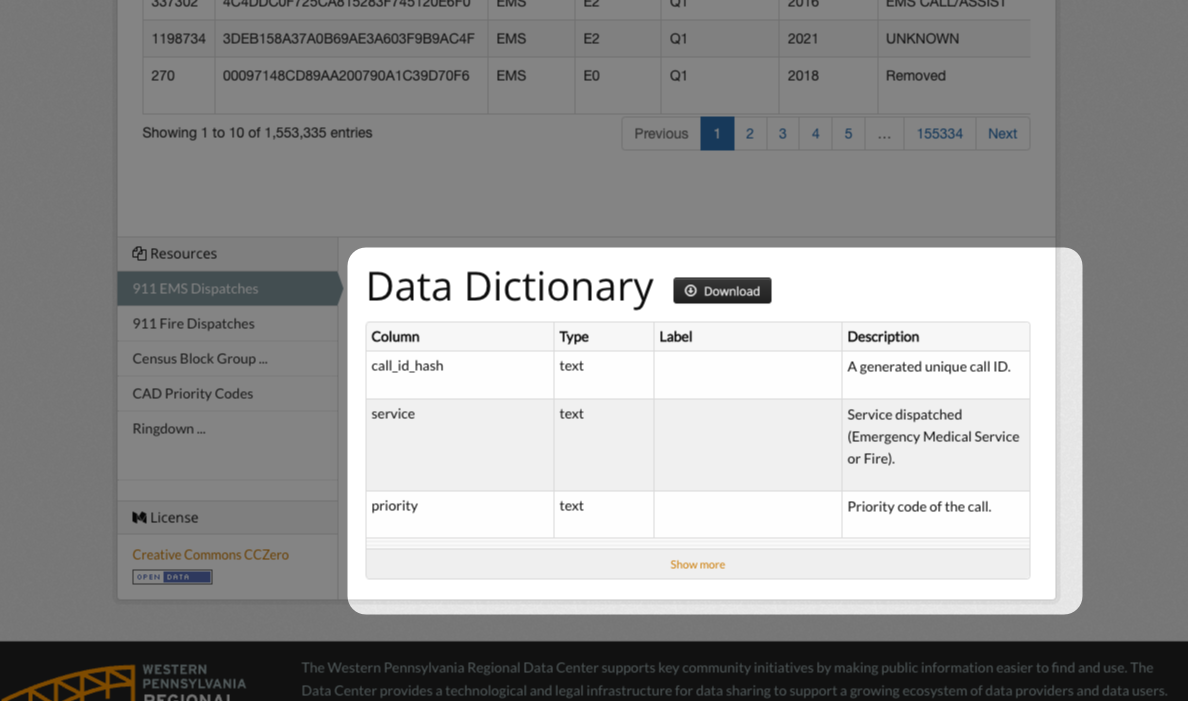Jump to page 3 of the results

(783, 133)
